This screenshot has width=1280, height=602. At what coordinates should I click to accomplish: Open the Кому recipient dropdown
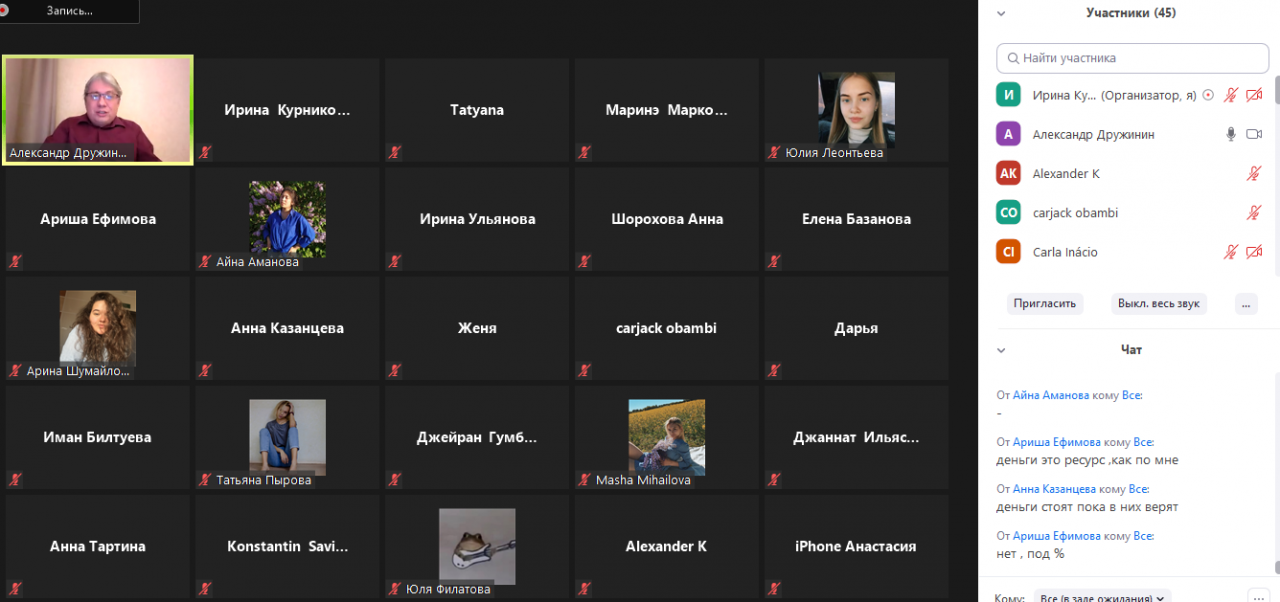pyautogui.click(x=1103, y=597)
